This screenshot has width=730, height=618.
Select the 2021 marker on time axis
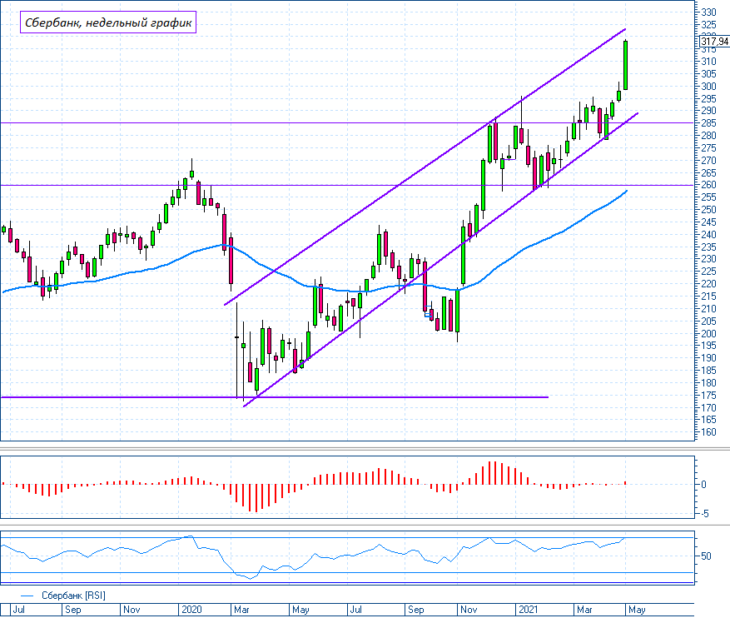528,610
